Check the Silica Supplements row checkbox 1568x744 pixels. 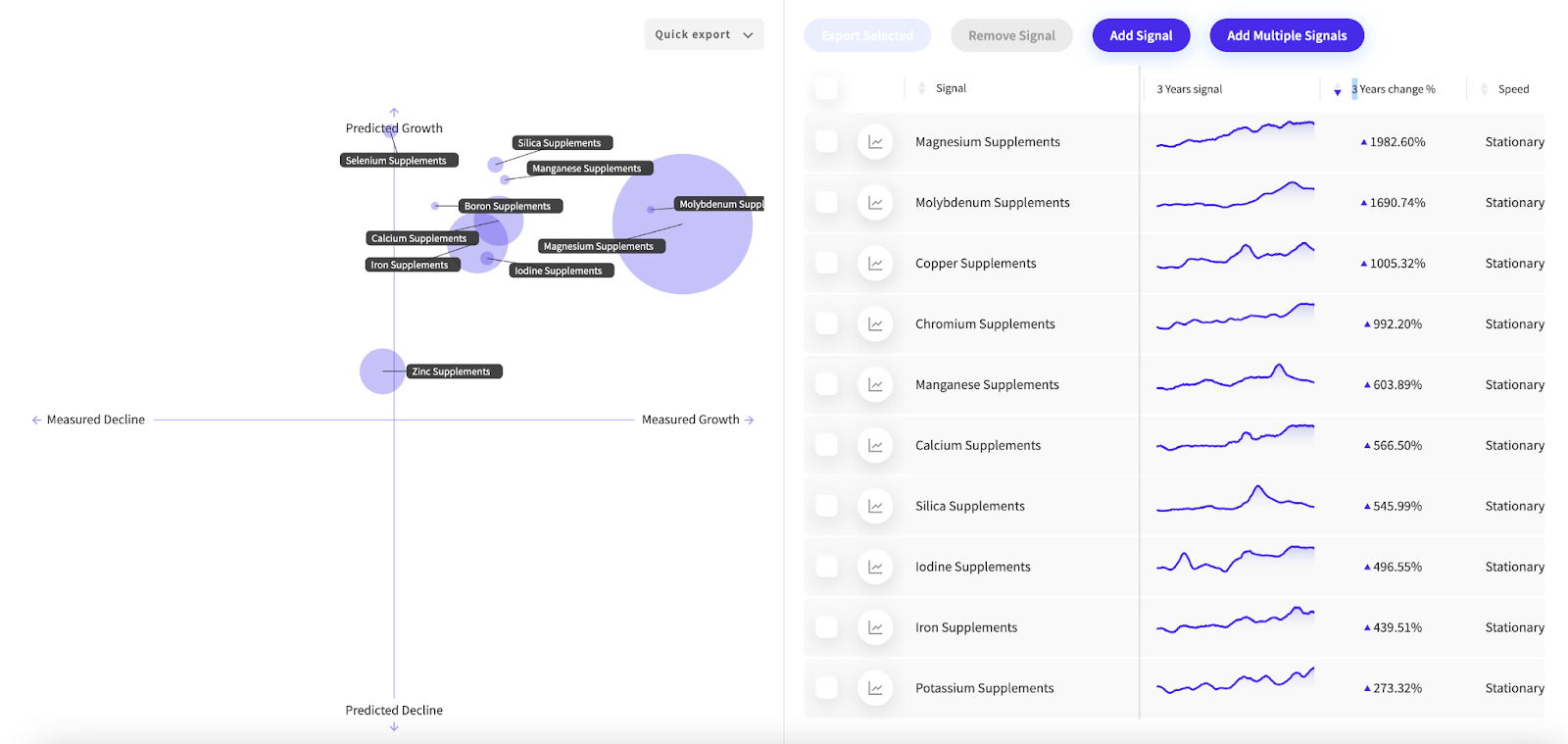(826, 507)
